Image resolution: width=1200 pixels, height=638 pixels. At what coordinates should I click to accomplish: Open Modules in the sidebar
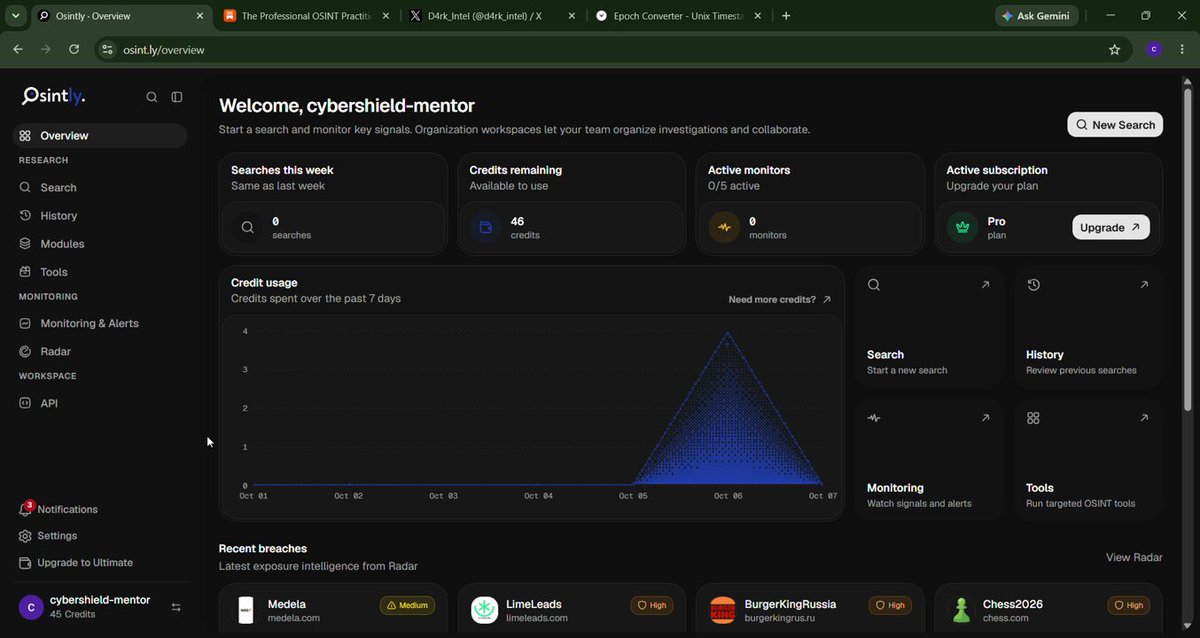click(100, 244)
